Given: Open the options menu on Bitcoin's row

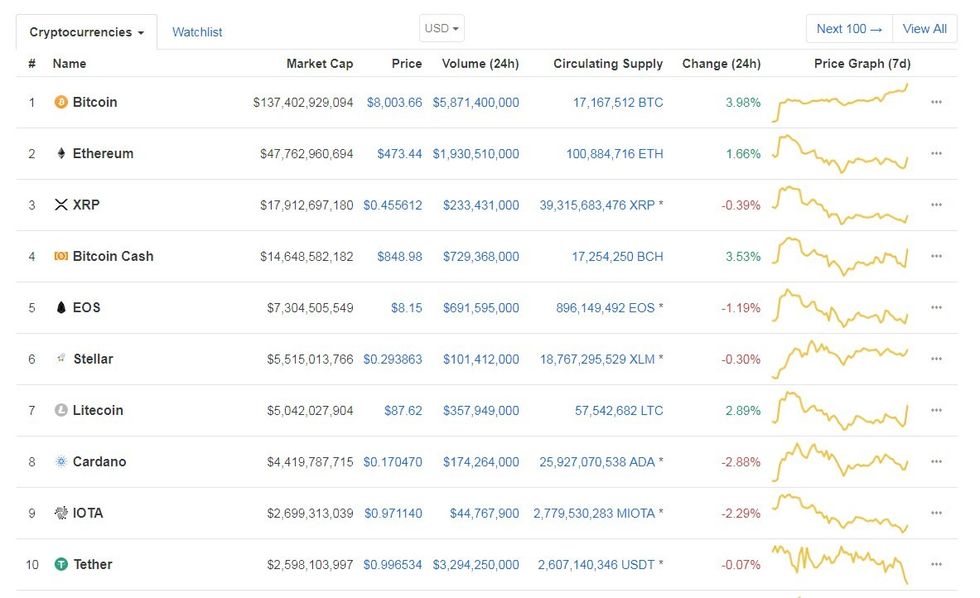Looking at the screenshot, I should coord(937,102).
